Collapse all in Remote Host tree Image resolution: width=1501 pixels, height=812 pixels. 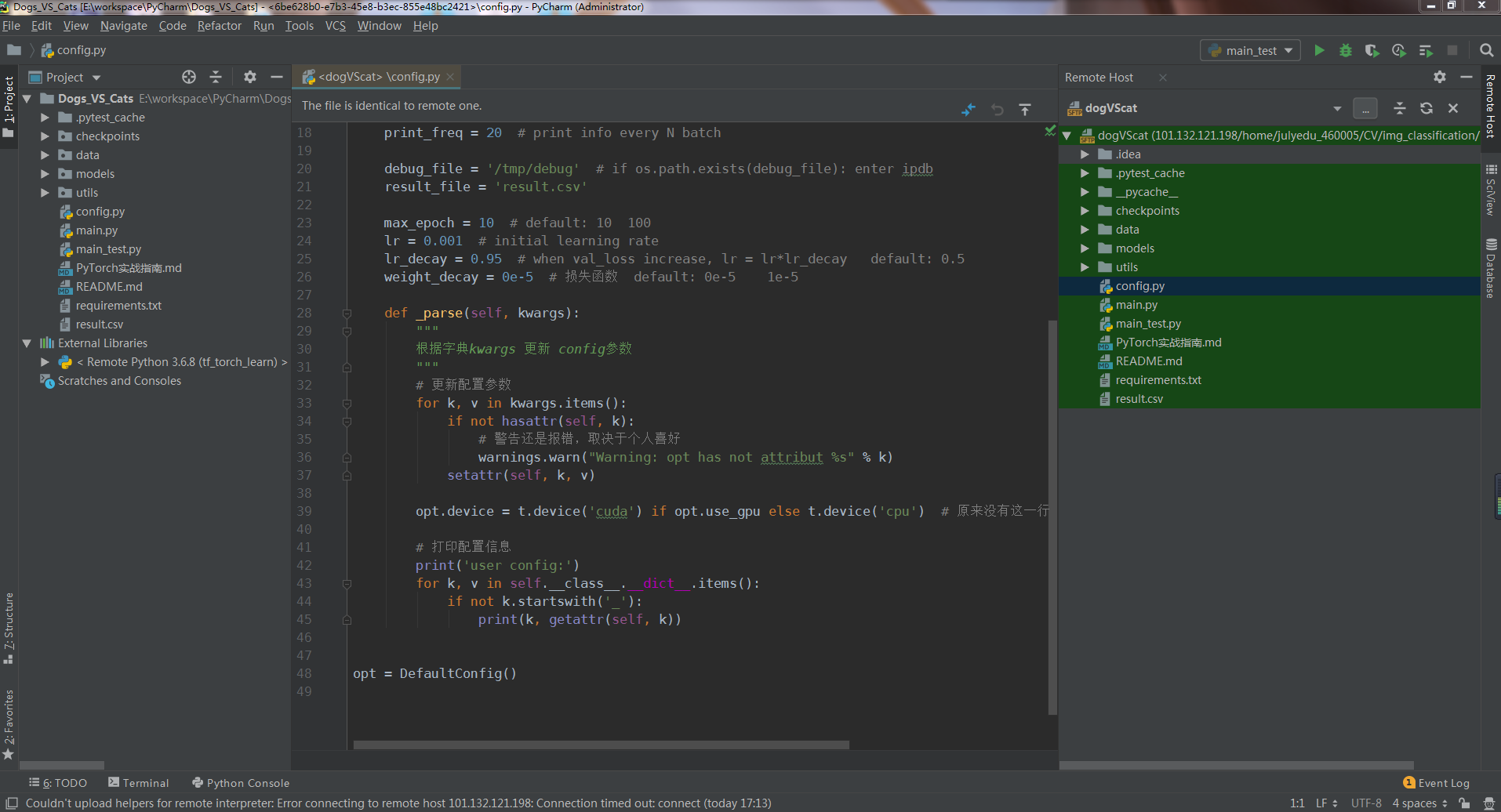(x=1400, y=108)
